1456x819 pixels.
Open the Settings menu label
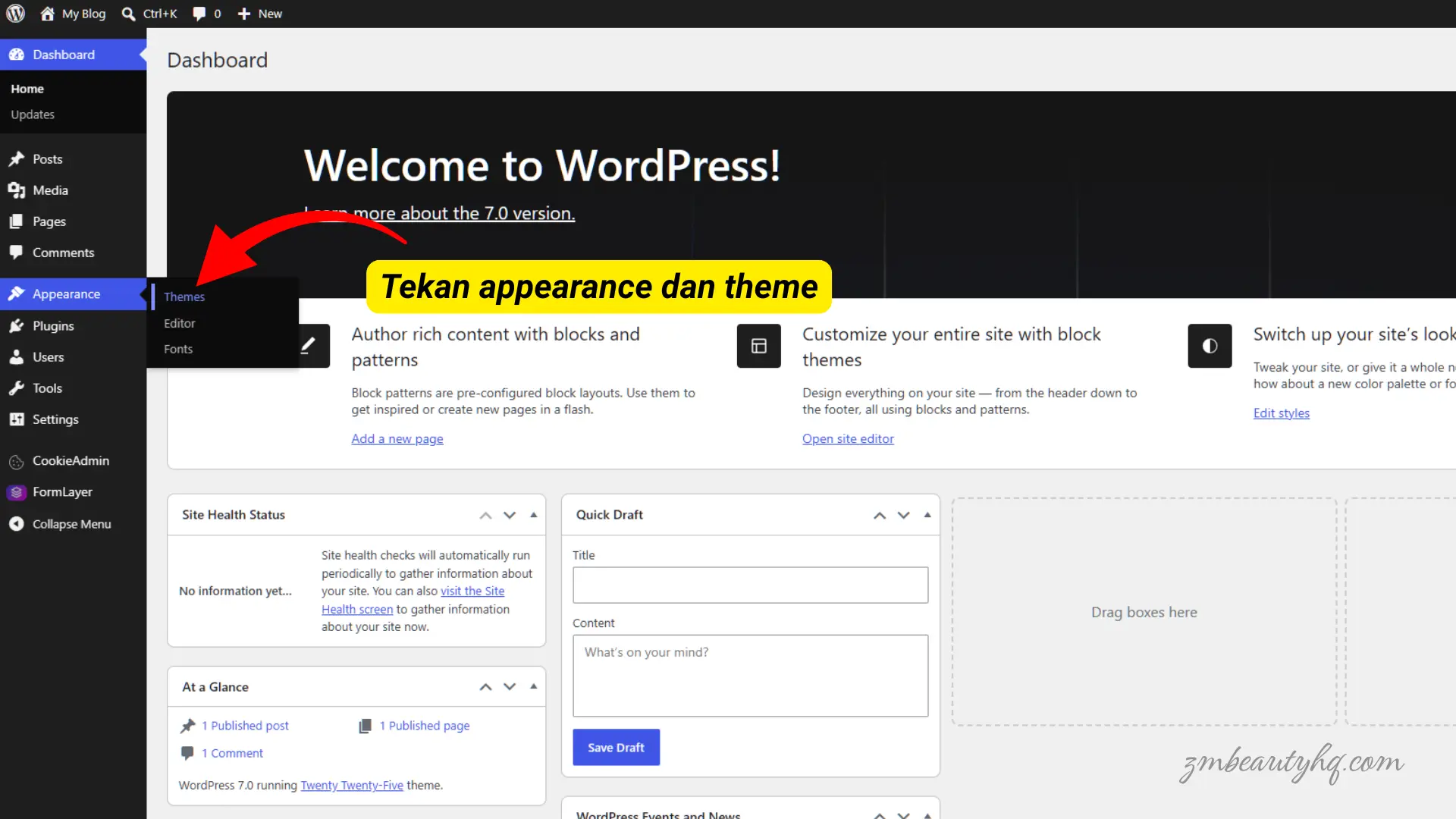(55, 419)
